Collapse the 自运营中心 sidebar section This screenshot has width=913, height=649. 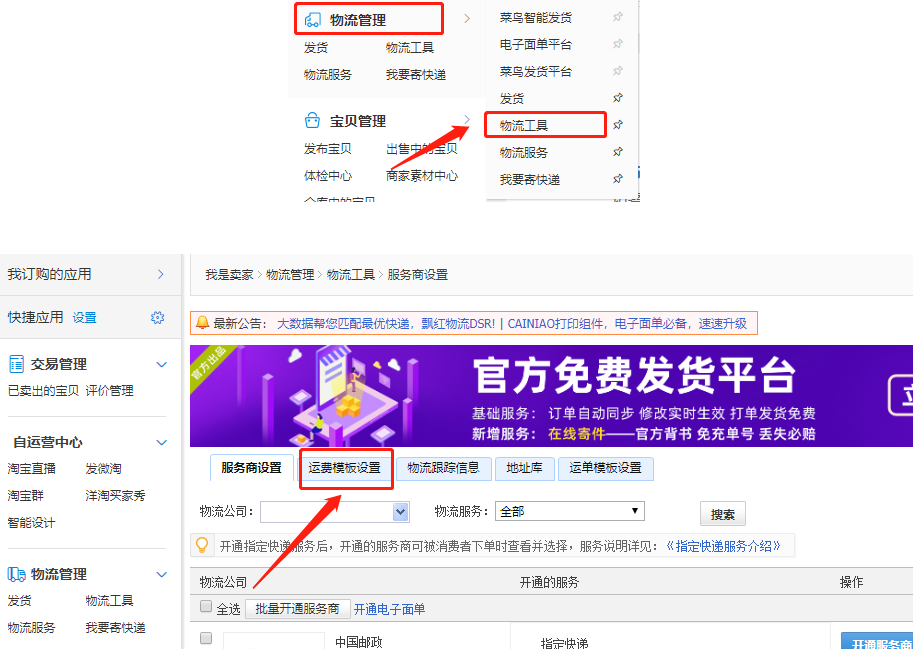pyautogui.click(x=162, y=443)
